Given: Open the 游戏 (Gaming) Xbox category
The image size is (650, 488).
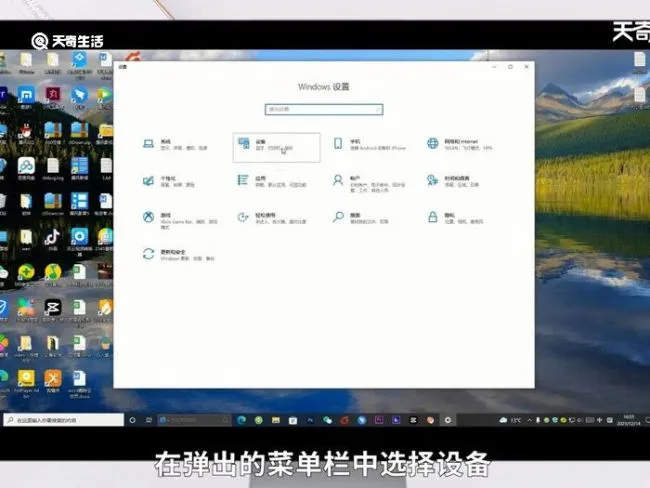Looking at the screenshot, I should [x=180, y=220].
